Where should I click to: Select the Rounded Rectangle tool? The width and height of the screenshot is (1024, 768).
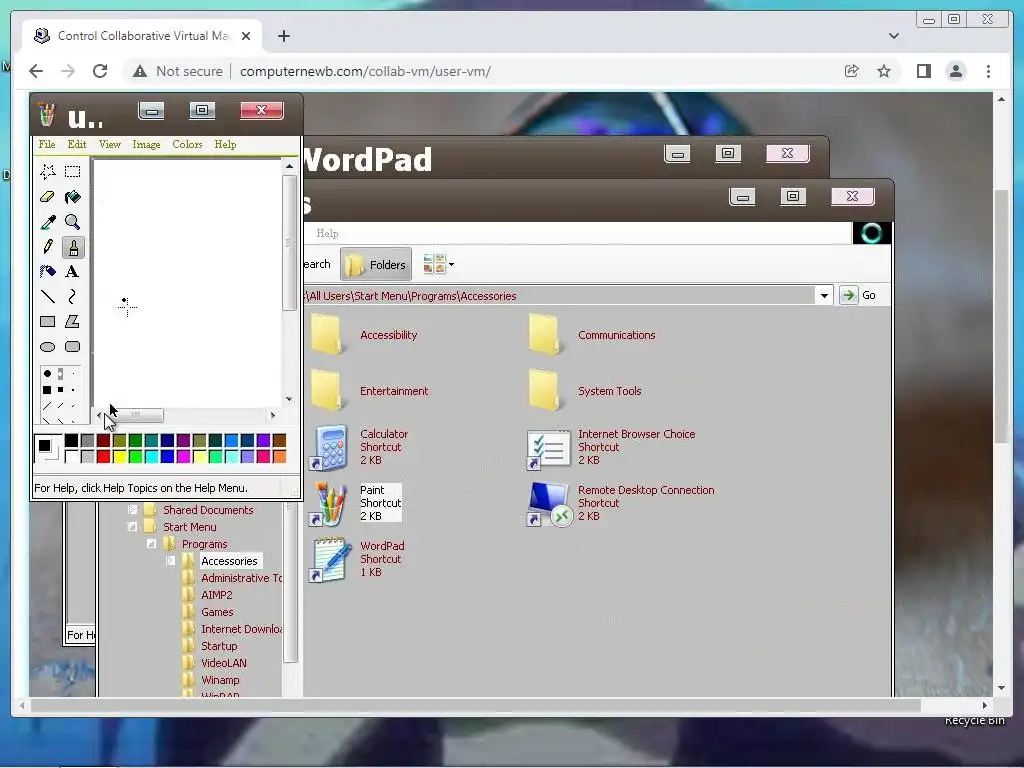[x=72, y=347]
